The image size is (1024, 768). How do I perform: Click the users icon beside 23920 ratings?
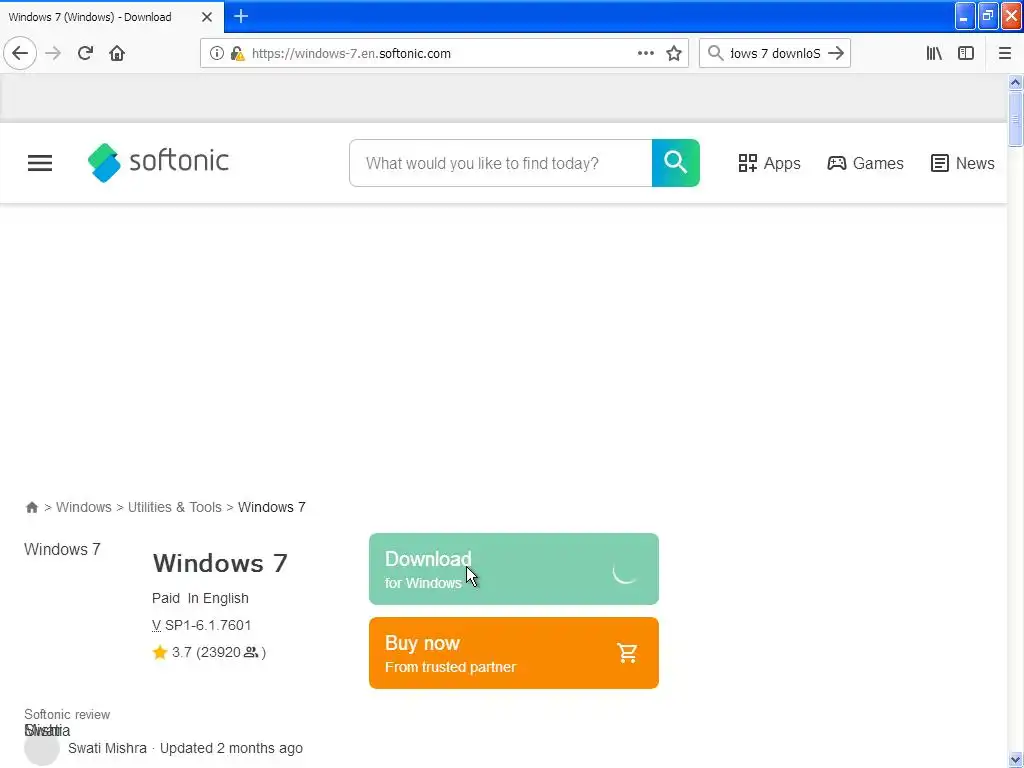[251, 652]
